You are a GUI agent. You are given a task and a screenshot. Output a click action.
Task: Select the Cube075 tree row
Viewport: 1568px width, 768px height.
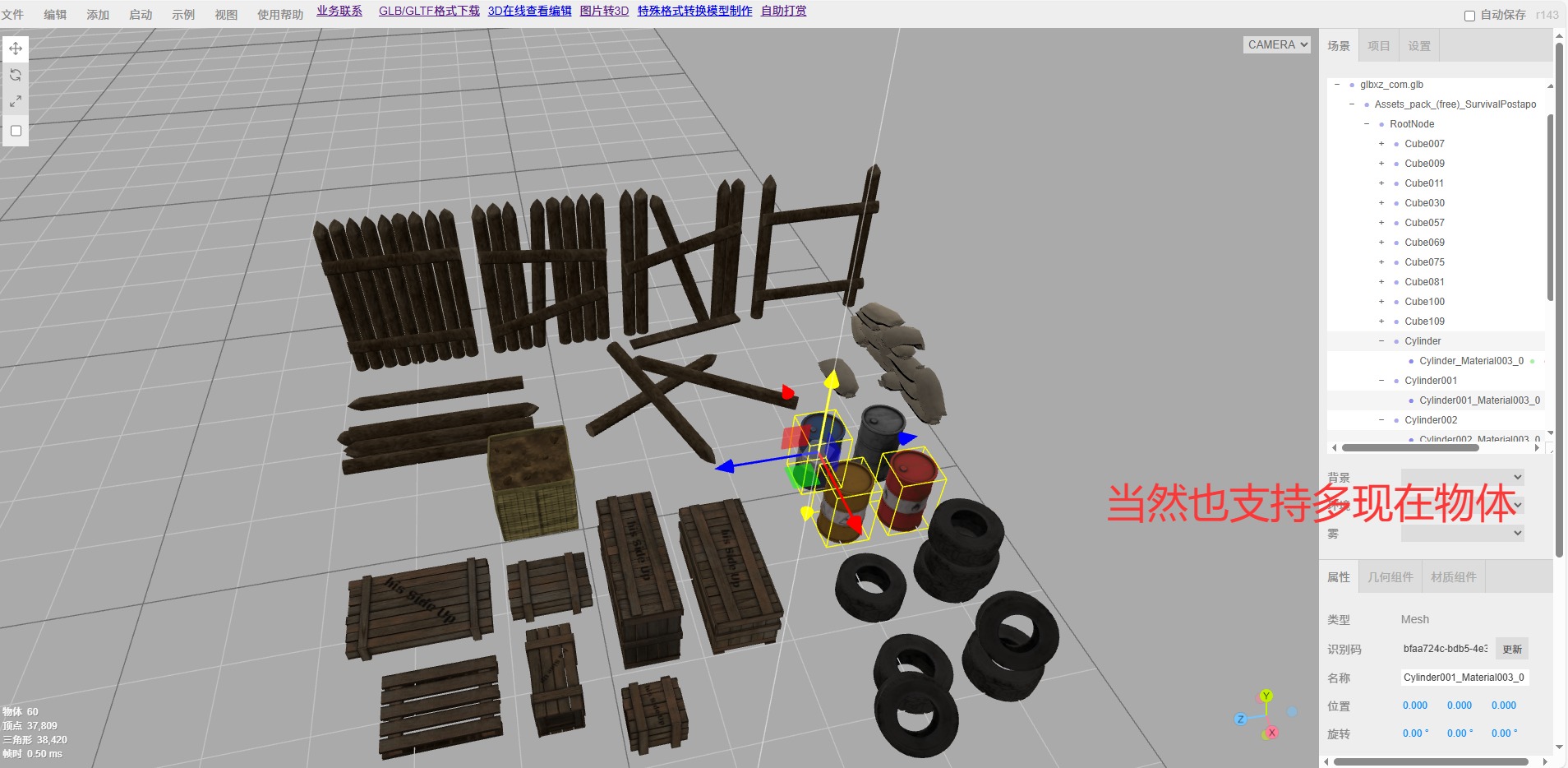pyautogui.click(x=1437, y=262)
